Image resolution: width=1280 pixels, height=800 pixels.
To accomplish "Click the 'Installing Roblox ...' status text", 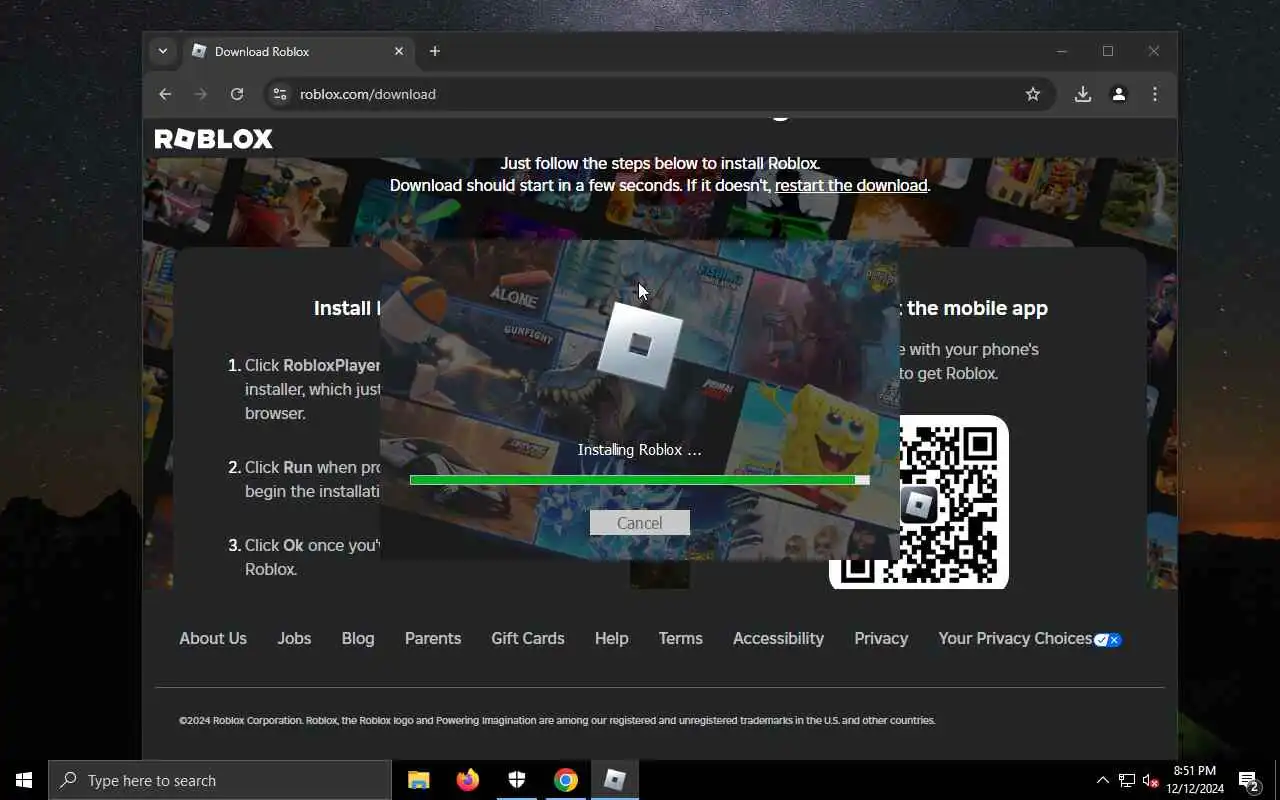I will click(640, 450).
